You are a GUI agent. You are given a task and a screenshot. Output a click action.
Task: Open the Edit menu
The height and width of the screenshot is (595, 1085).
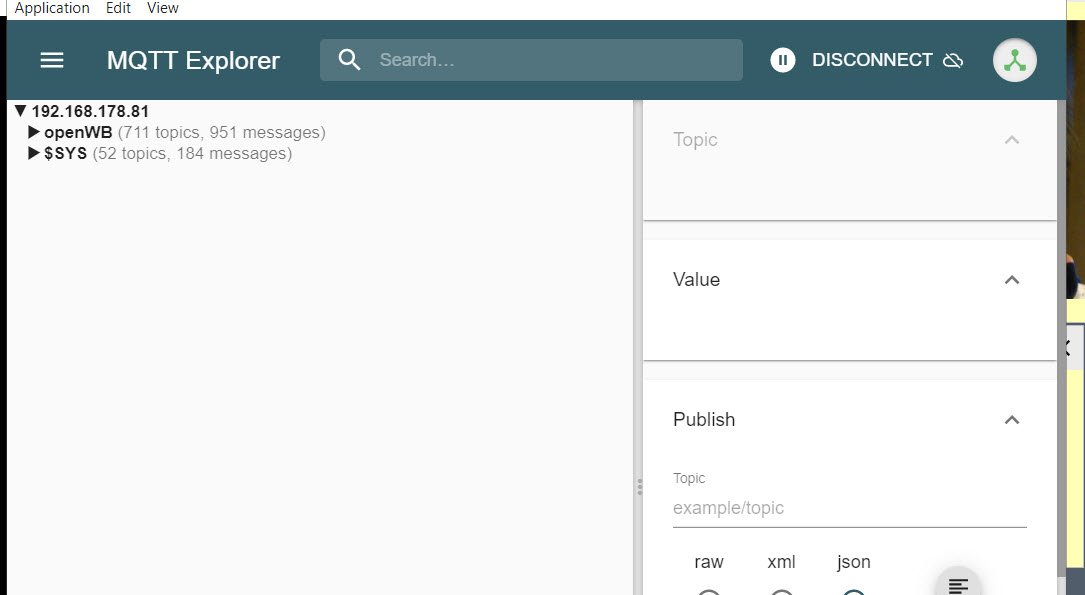[x=118, y=8]
